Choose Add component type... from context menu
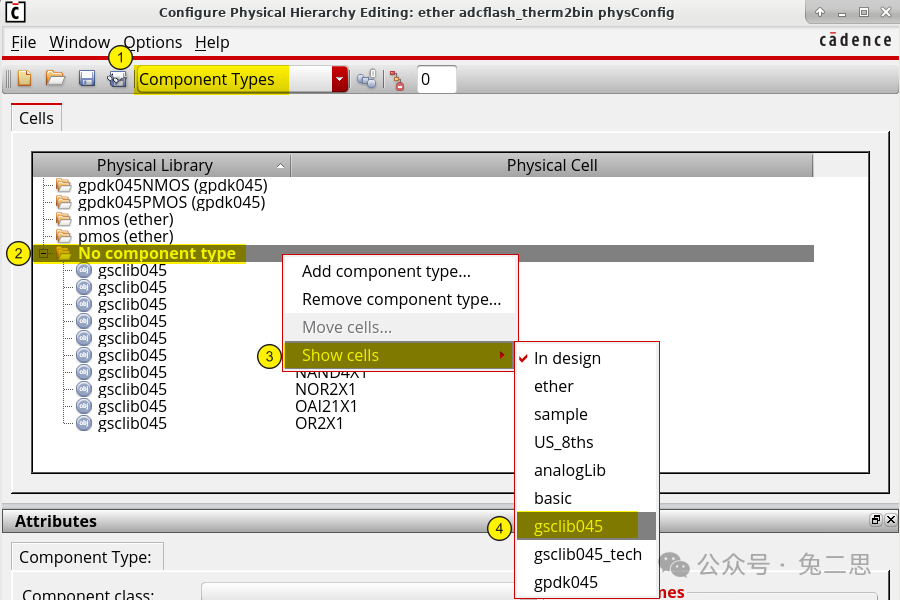Viewport: 900px width, 600px height. [401, 271]
